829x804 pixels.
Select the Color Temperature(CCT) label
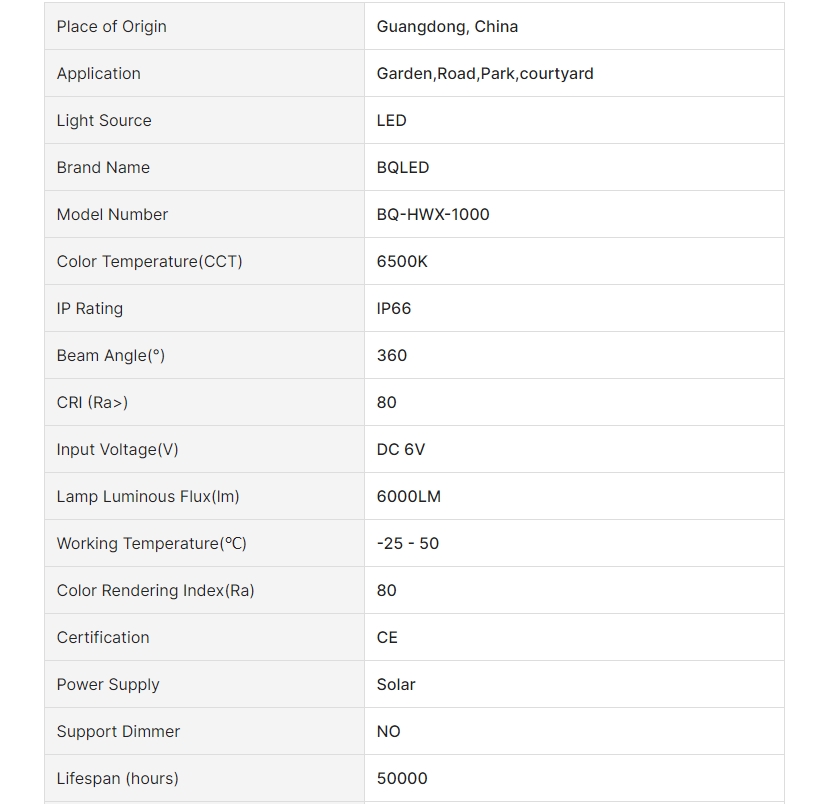click(149, 262)
